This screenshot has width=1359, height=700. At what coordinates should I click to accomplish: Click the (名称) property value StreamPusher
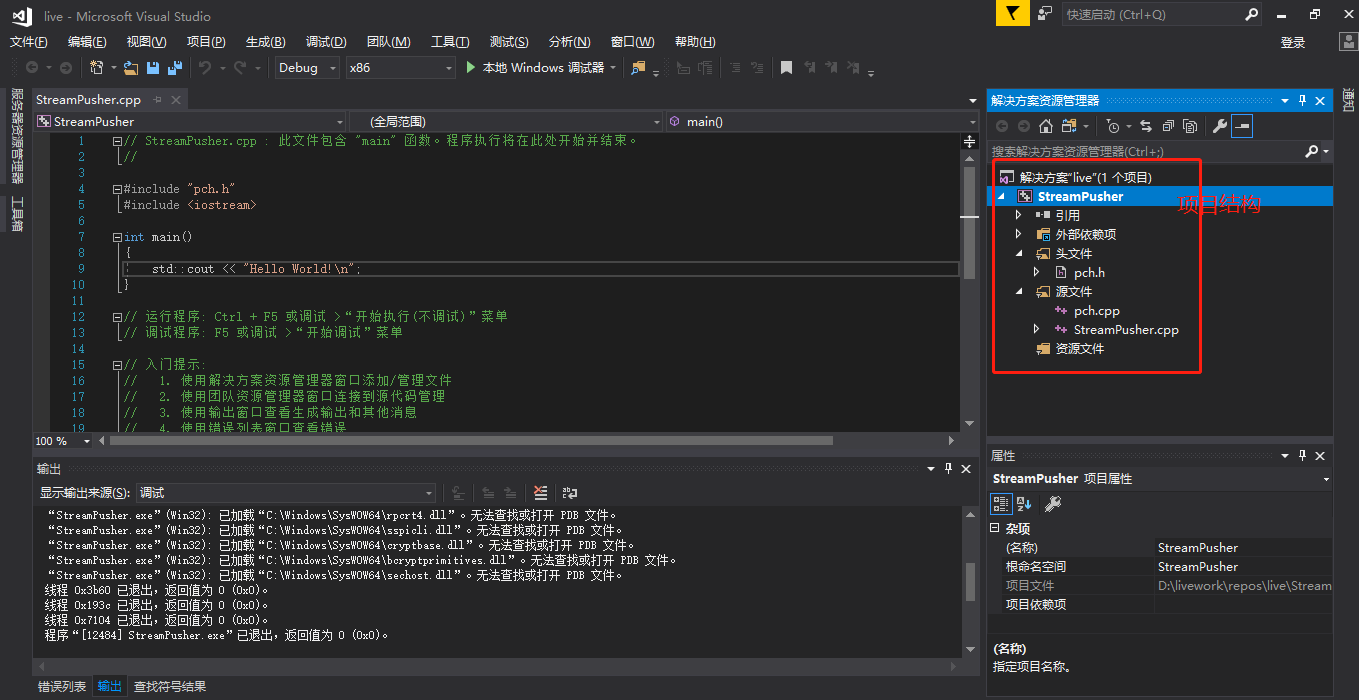pos(1243,548)
